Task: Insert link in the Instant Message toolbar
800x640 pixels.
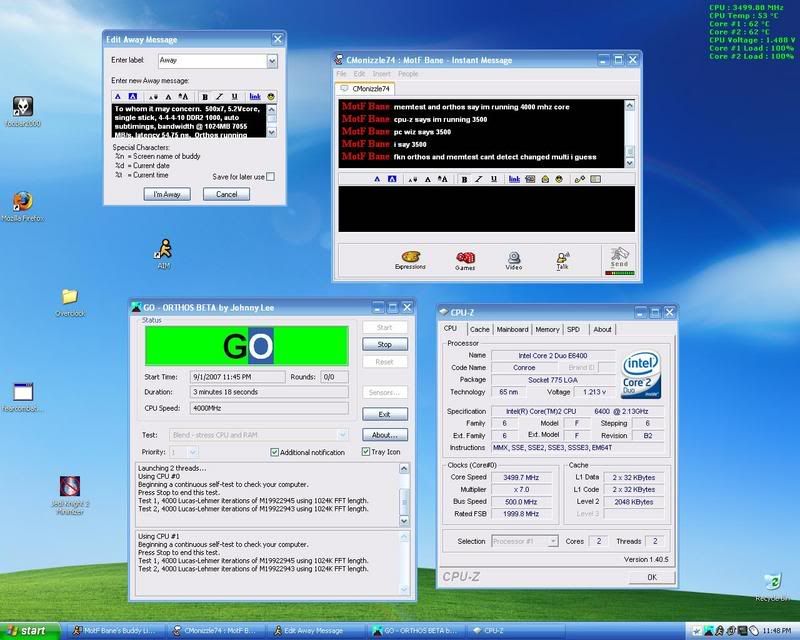Action: 514,179
